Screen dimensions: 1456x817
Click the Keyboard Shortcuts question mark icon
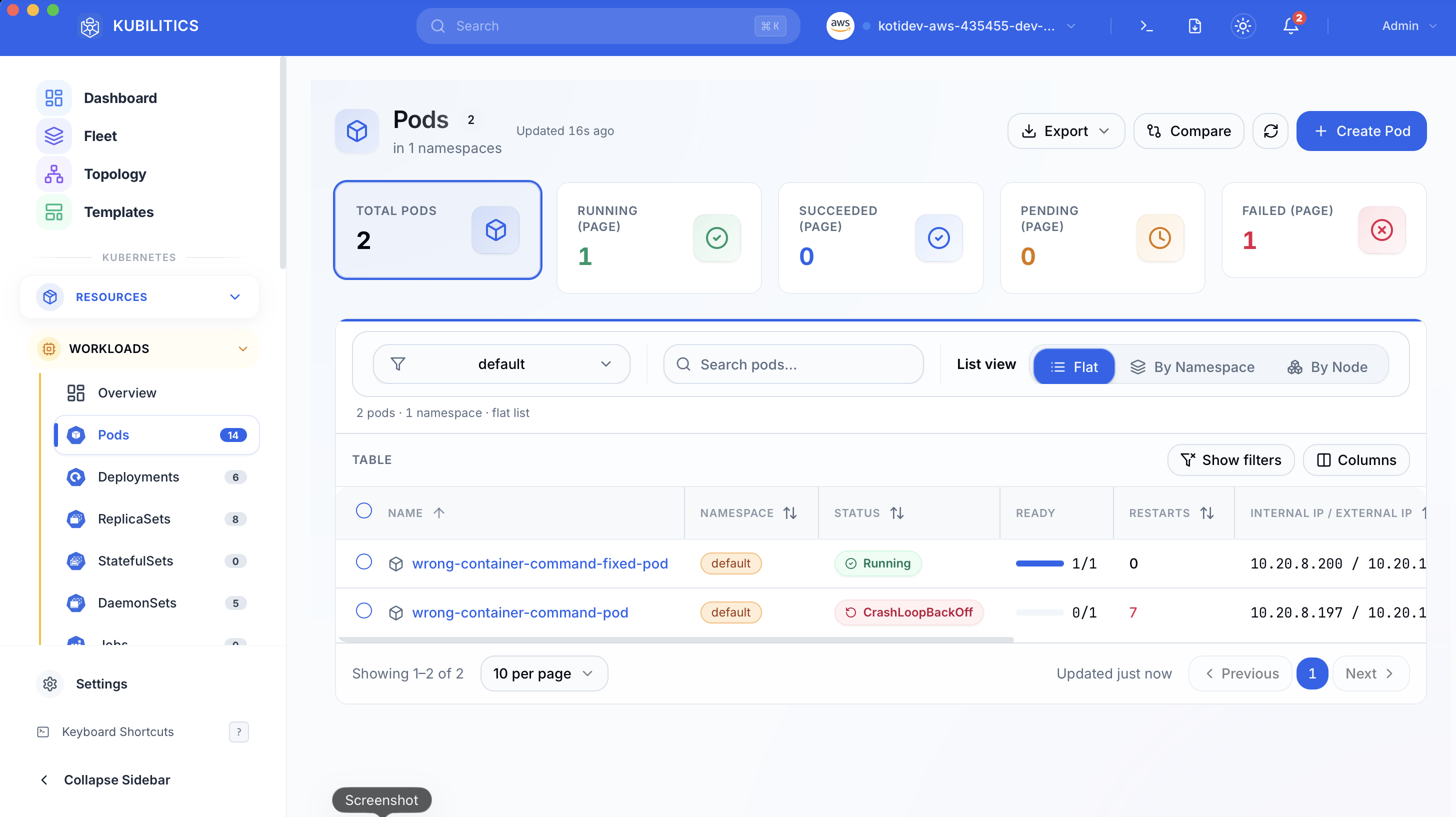[238, 732]
